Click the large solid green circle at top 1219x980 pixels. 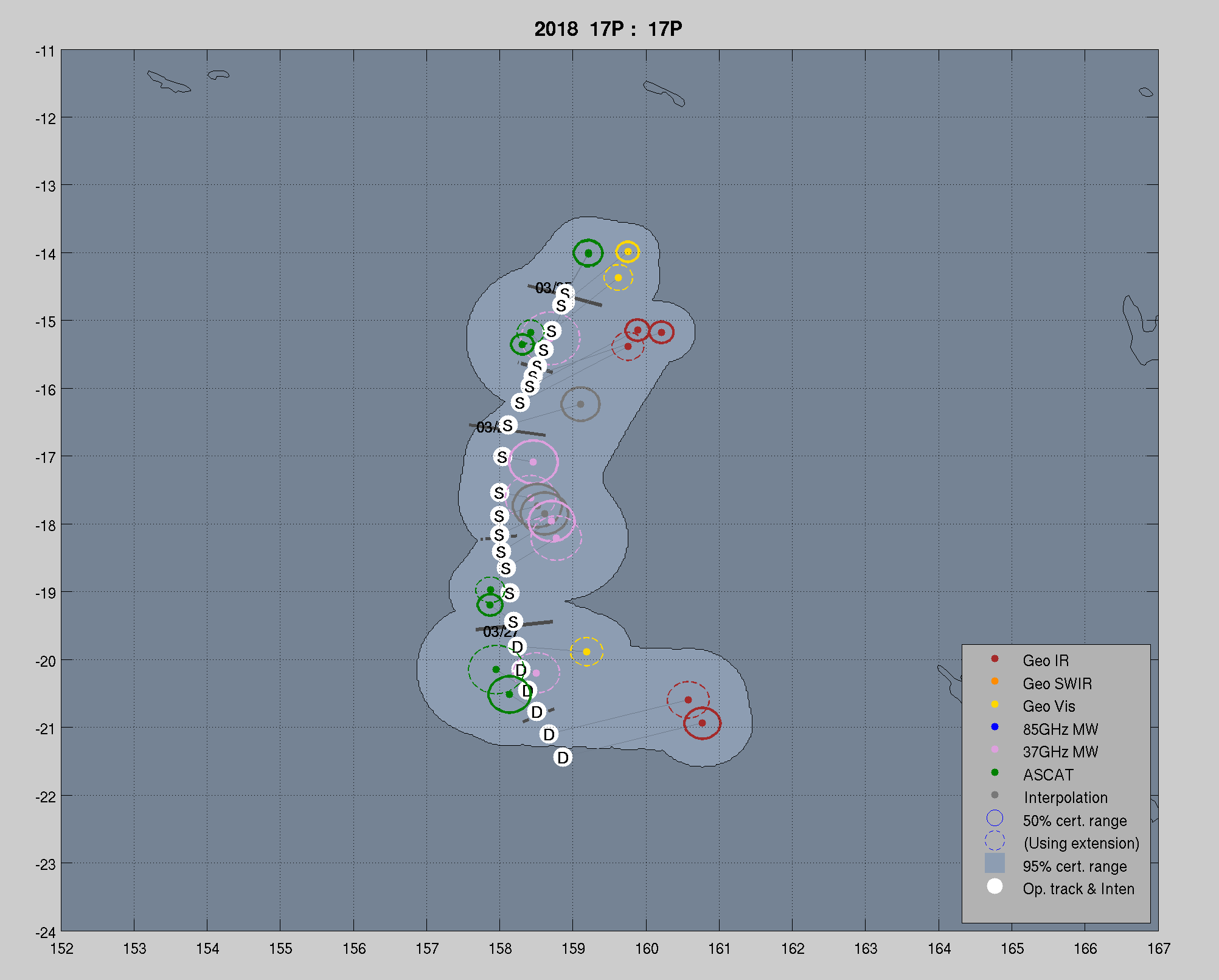tap(588, 253)
